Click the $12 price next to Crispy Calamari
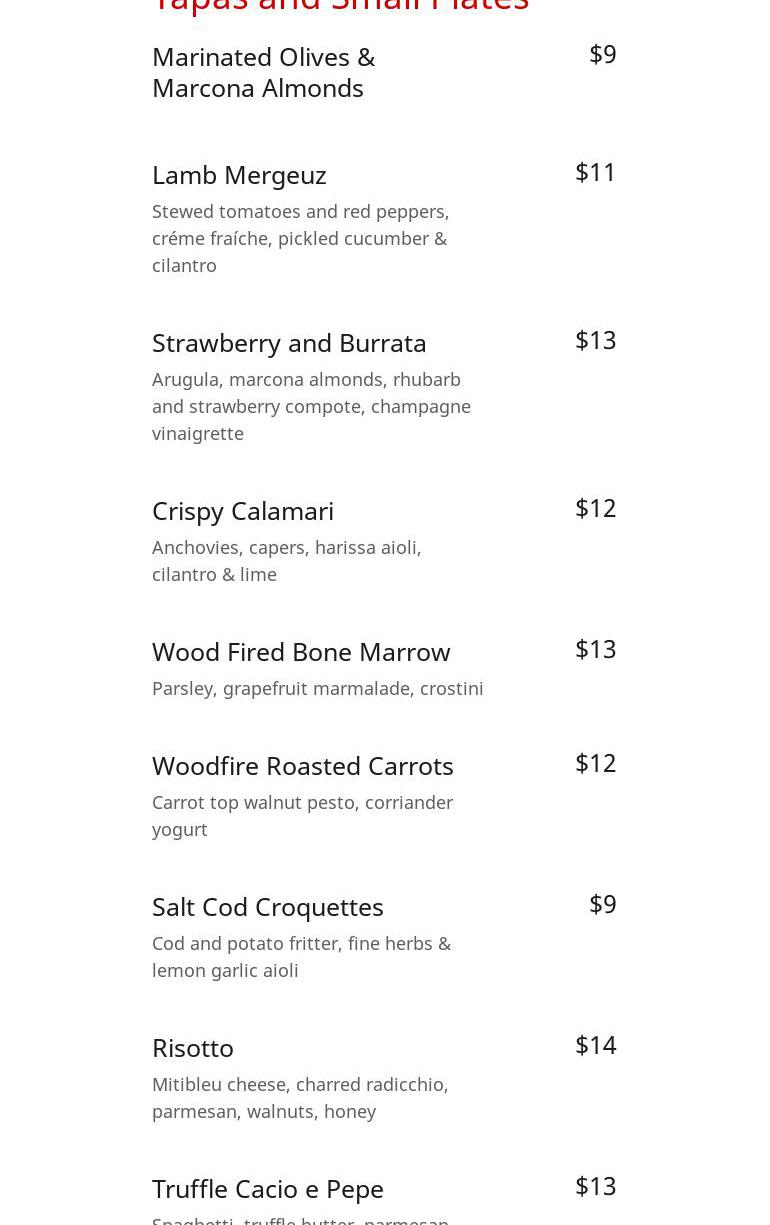The image size is (770, 1225). pyautogui.click(x=596, y=508)
